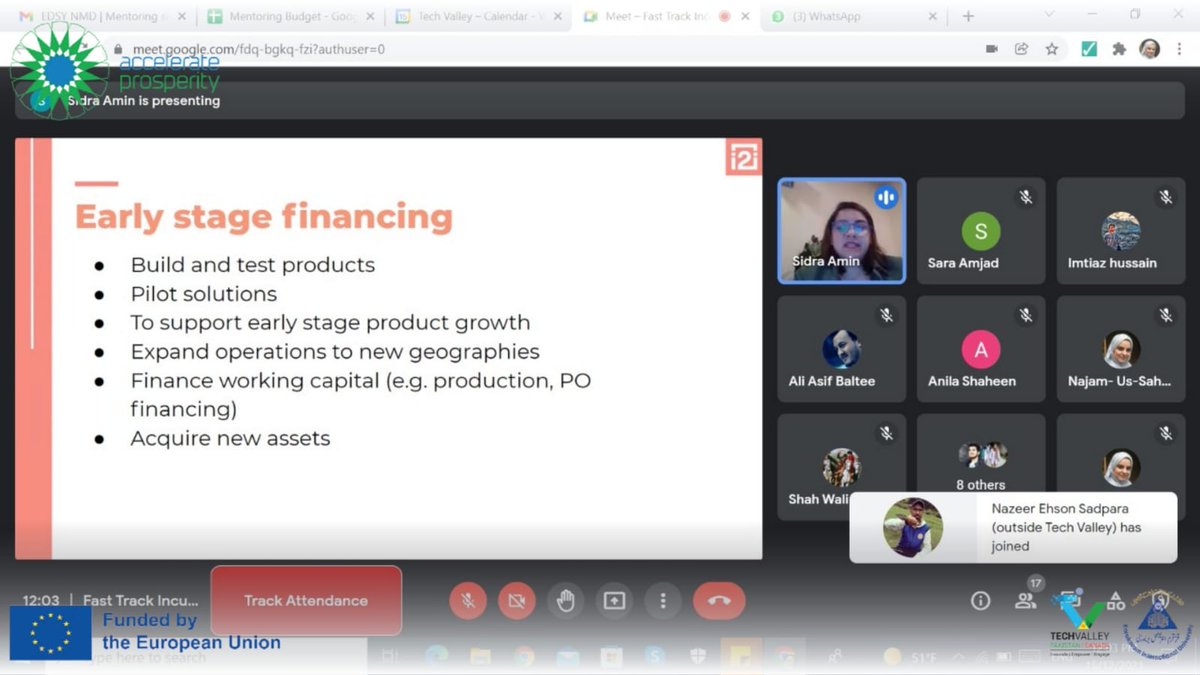View site info via the lock icon
The image size is (1200, 675).
[x=119, y=49]
